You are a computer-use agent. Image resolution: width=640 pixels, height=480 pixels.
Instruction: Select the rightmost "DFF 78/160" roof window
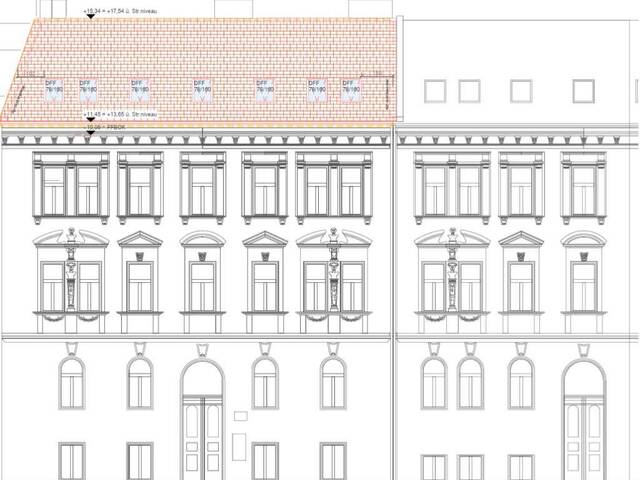[x=351, y=90]
